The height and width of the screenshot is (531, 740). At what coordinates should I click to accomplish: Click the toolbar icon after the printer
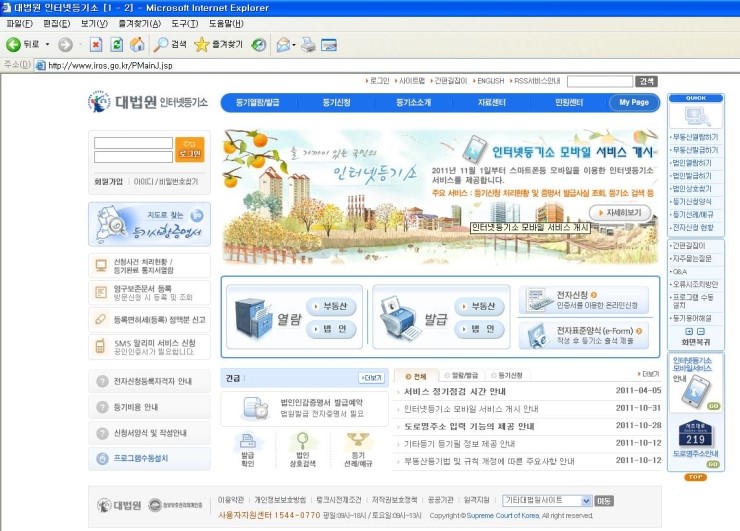[329, 45]
